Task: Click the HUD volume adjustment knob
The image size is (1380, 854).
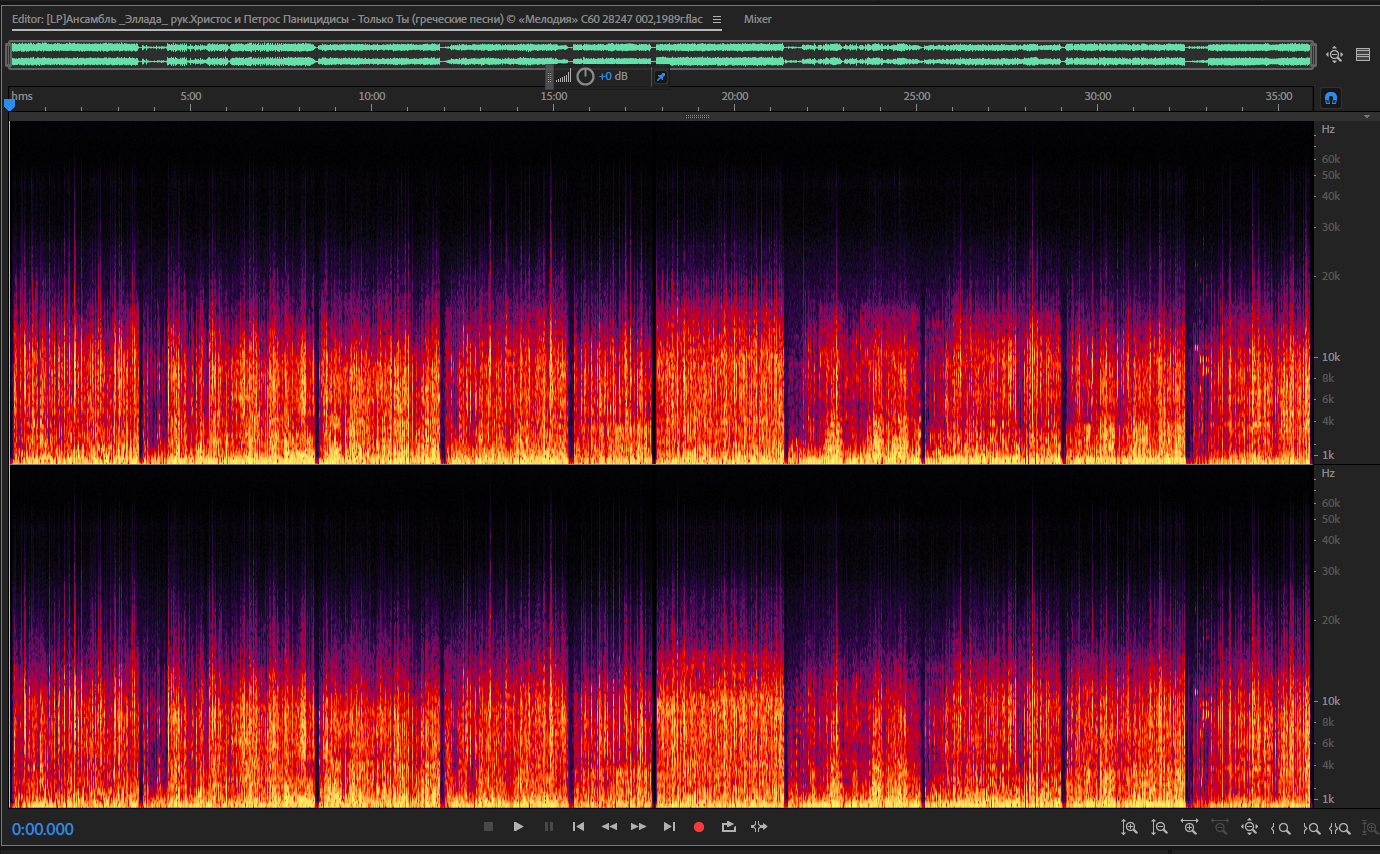Action: 585,76
